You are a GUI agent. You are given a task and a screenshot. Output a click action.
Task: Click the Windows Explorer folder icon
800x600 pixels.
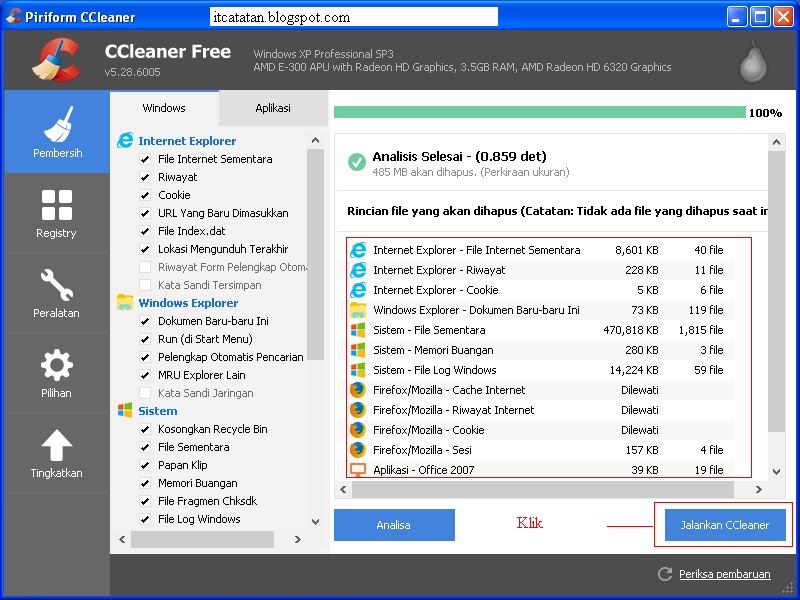tap(125, 302)
